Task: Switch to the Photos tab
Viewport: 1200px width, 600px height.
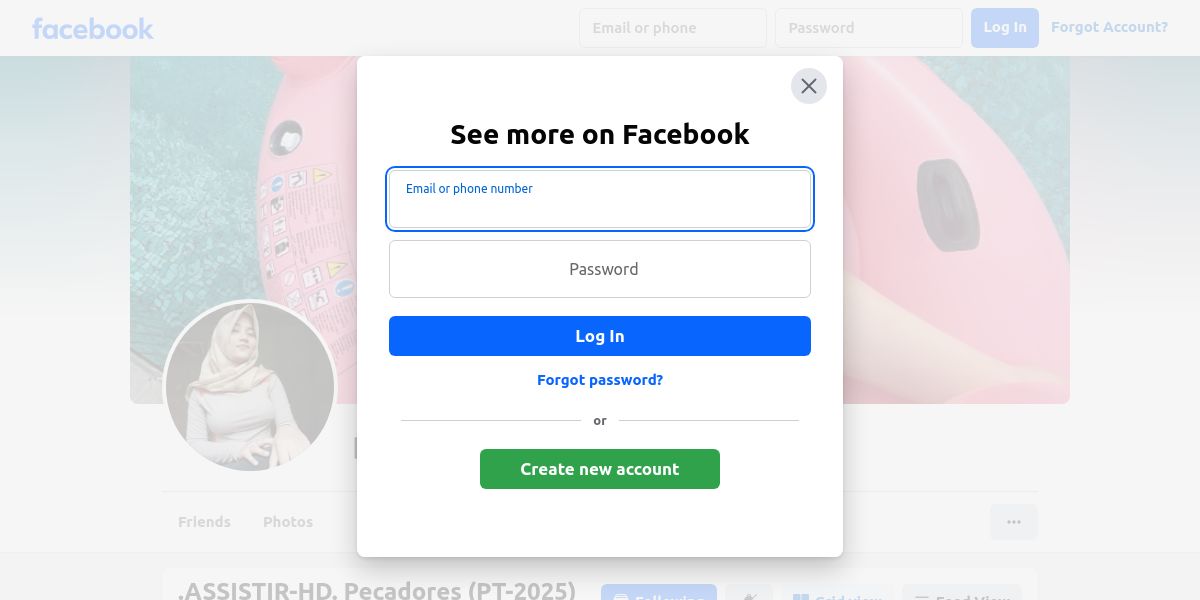Action: pyautogui.click(x=288, y=522)
